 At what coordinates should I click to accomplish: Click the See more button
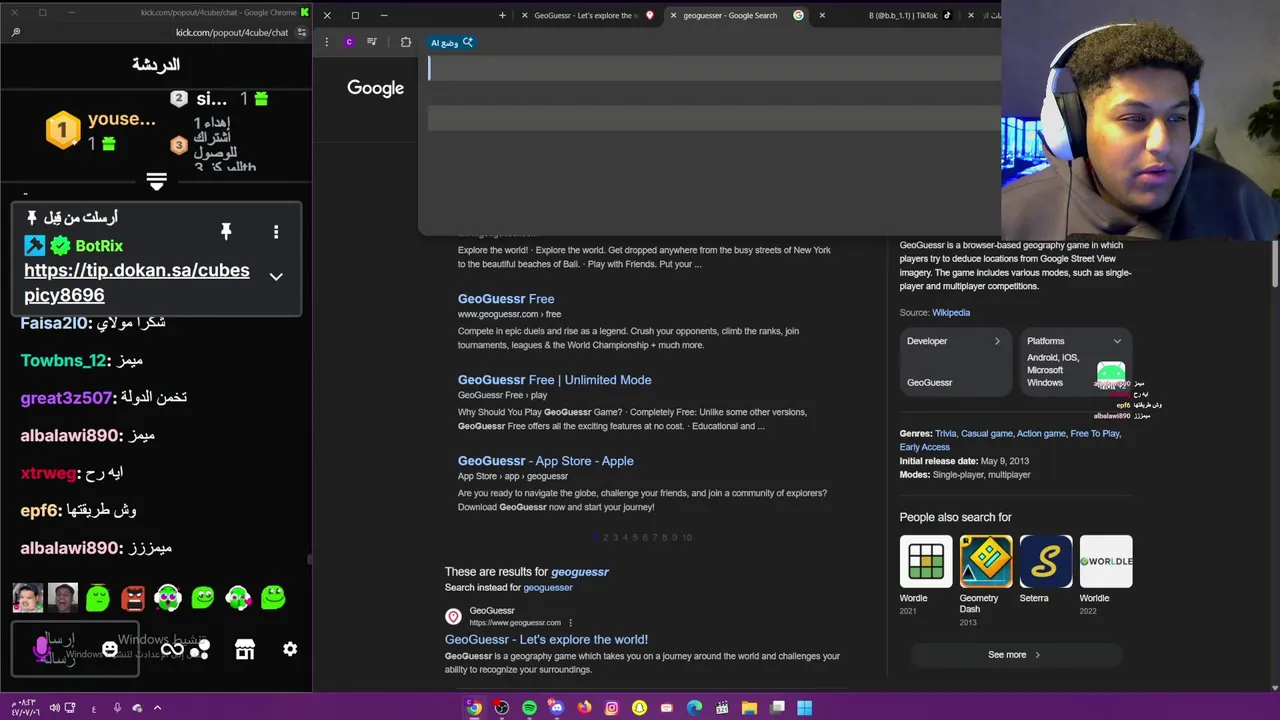[1015, 655]
